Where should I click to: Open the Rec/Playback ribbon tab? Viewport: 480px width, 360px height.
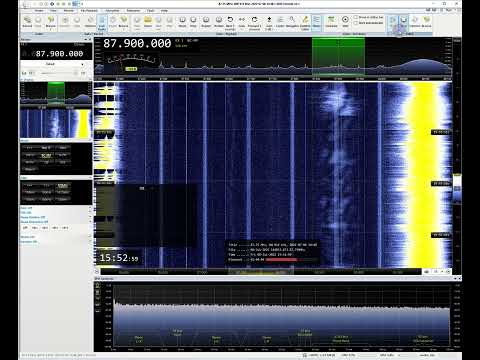click(89, 11)
